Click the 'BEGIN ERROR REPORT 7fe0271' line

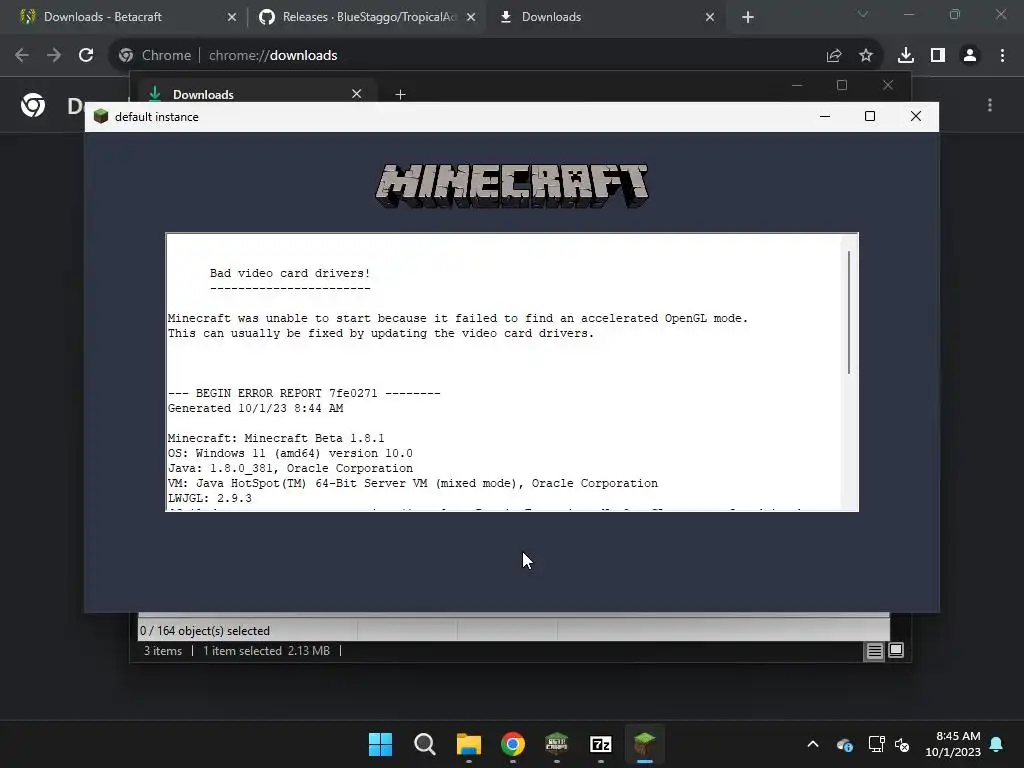pyautogui.click(x=304, y=393)
